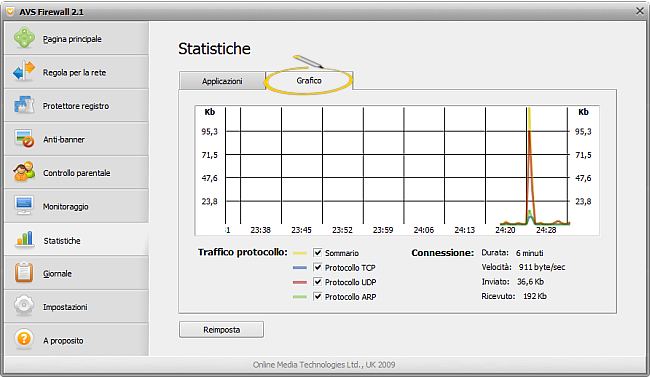The height and width of the screenshot is (377, 650).
Task: Switch to the Applicazioni tab
Action: point(222,81)
